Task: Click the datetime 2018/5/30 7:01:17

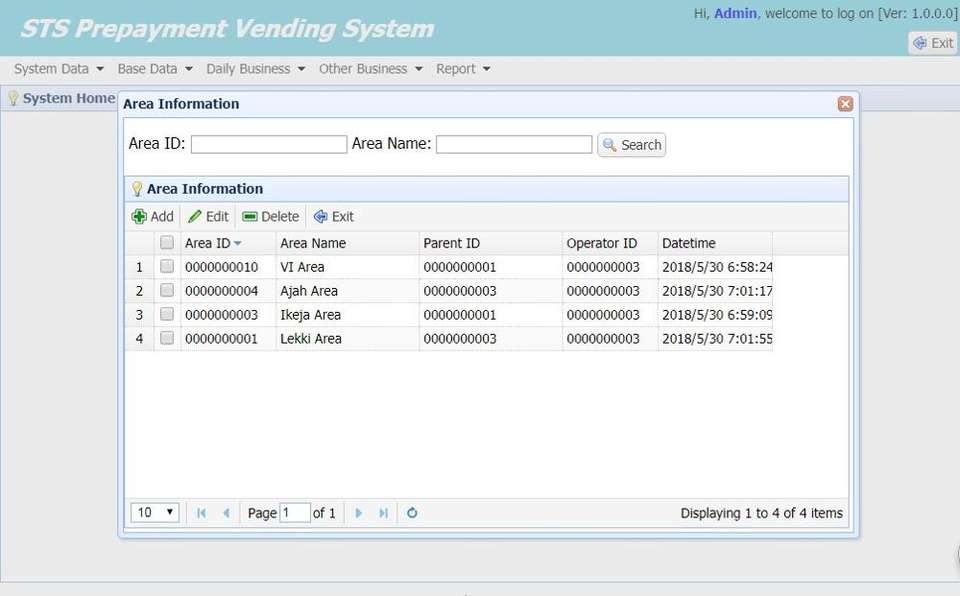Action: pos(717,291)
